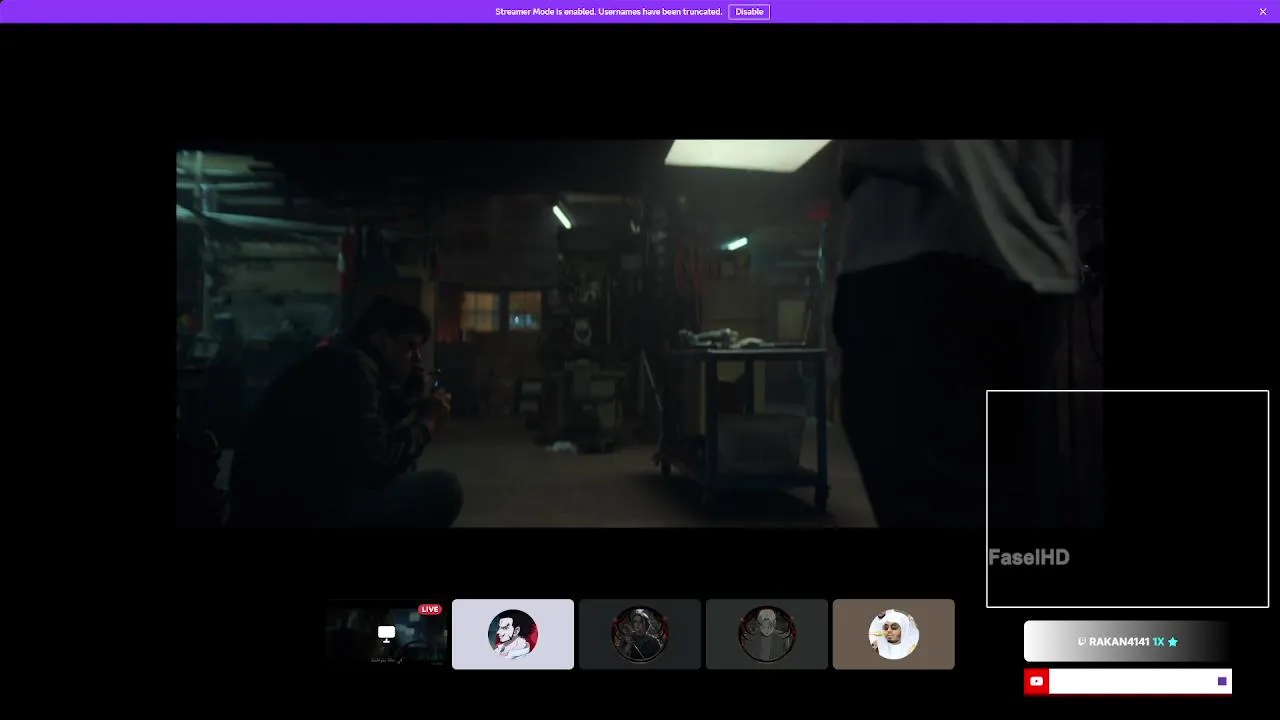Click the monitor icon on stream tile

[387, 634]
